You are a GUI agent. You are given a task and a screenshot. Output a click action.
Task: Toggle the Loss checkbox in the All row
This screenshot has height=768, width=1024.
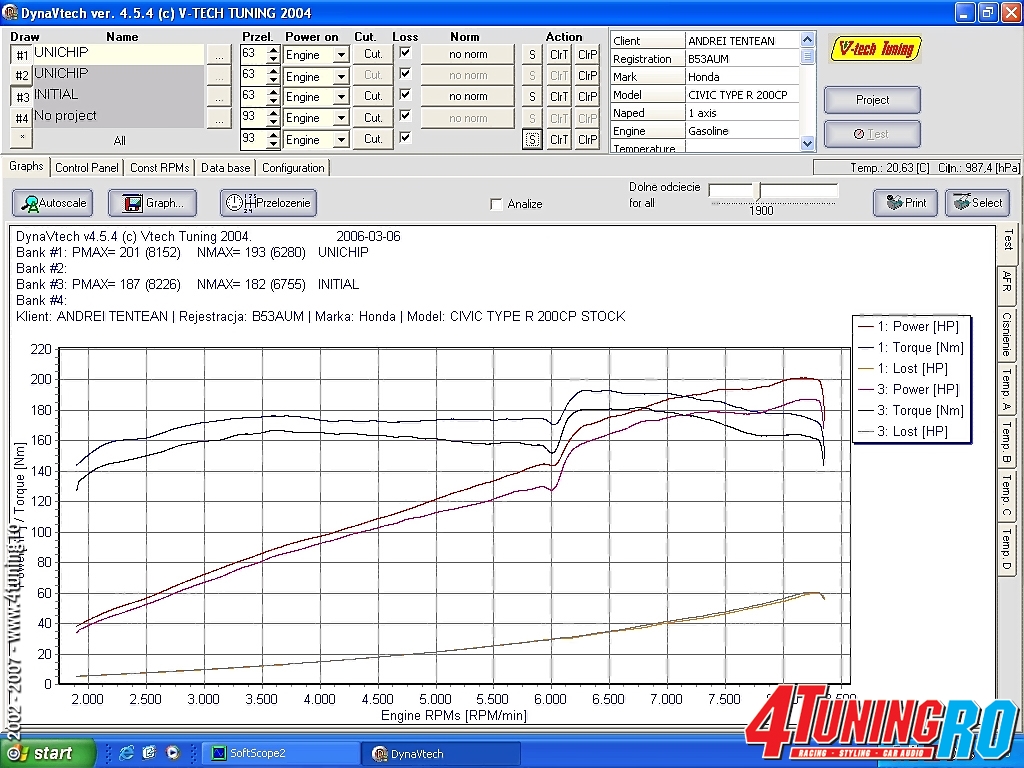pyautogui.click(x=405, y=137)
